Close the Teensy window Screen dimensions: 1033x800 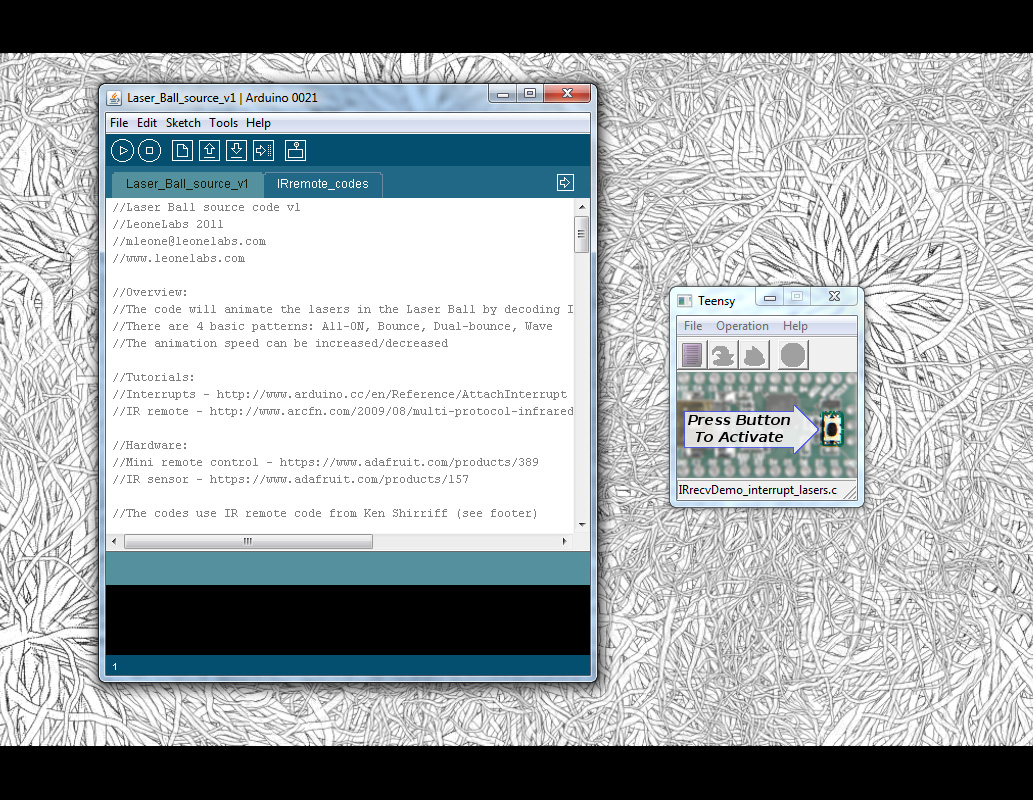tap(835, 297)
